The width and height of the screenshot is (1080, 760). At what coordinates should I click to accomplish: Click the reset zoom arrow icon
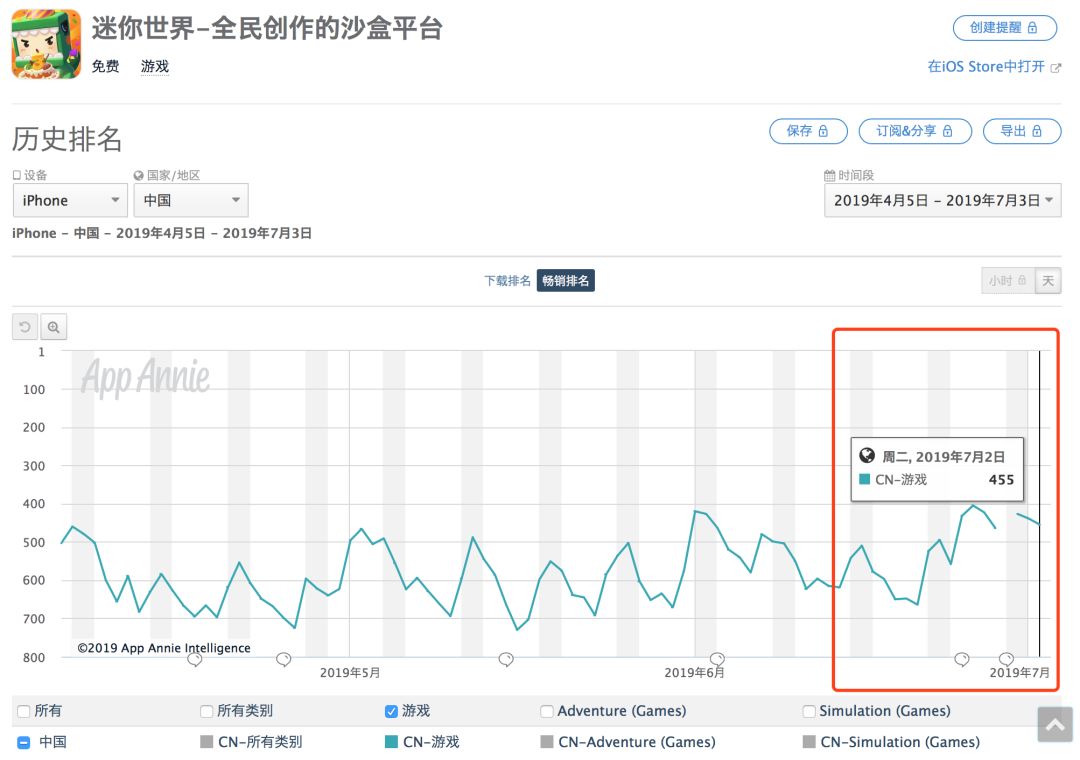(x=25, y=327)
